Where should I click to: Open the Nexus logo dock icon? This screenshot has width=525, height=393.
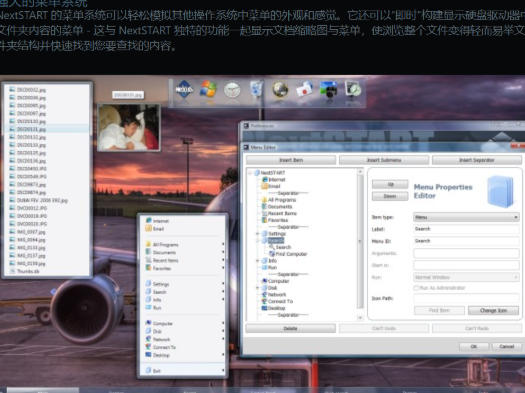click(184, 89)
